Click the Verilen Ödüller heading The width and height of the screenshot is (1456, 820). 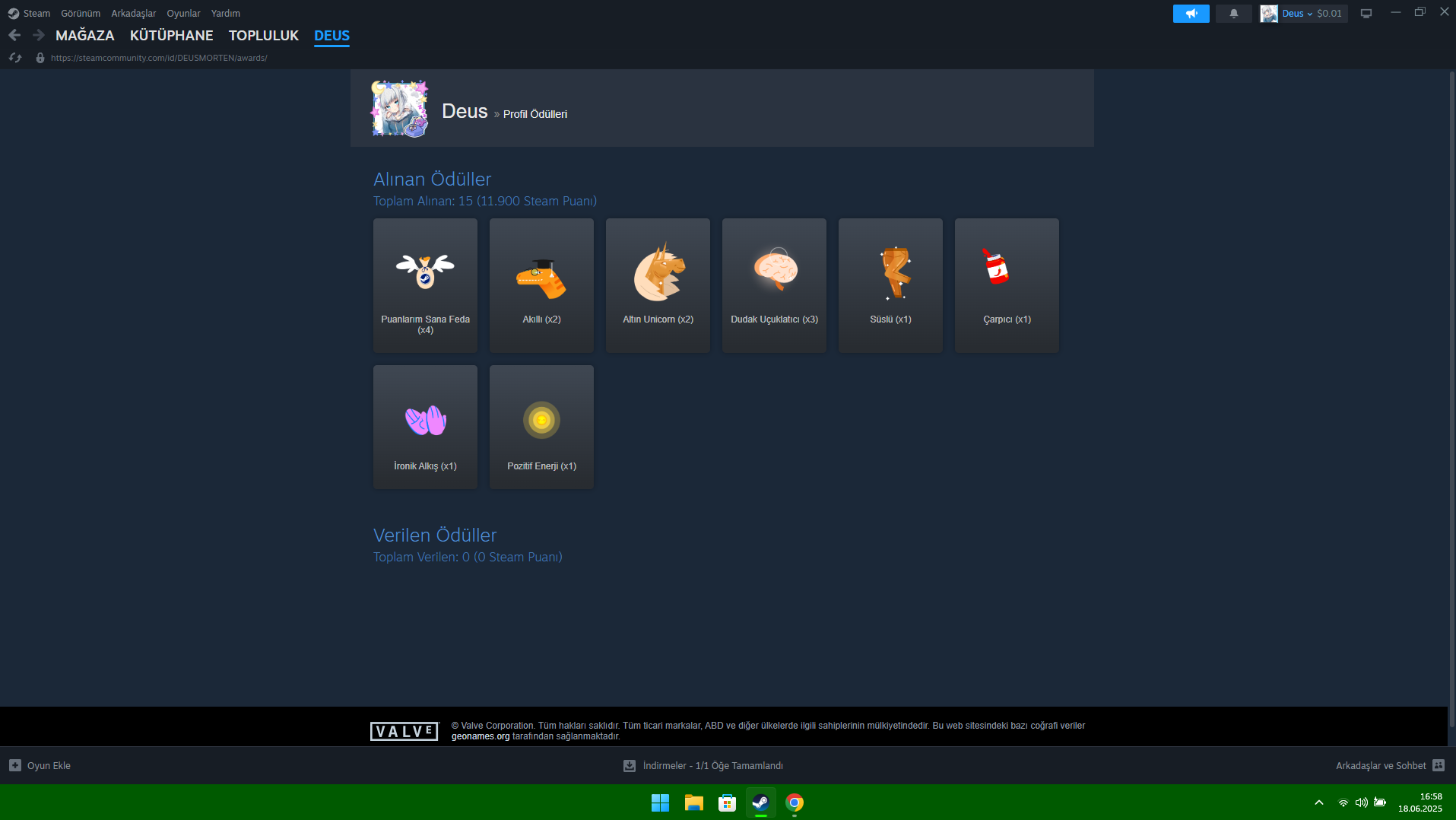coord(435,536)
